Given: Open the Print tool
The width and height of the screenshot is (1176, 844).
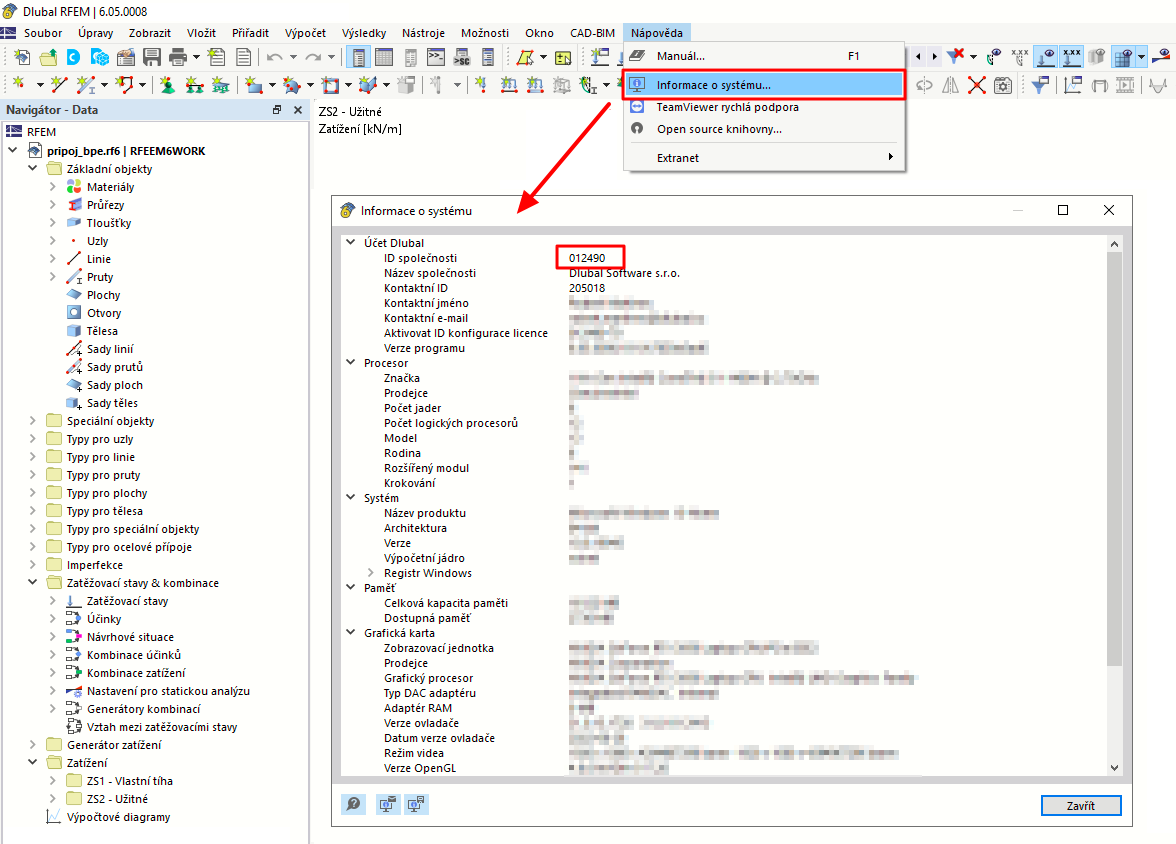Looking at the screenshot, I should coord(178,57).
